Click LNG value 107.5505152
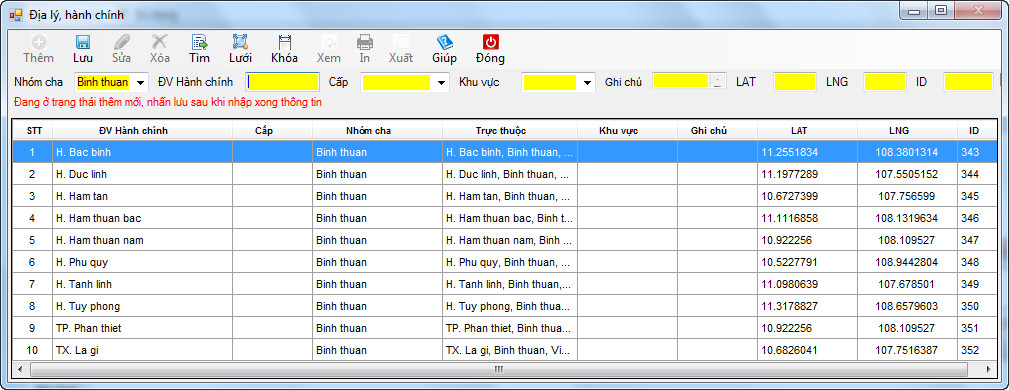The height and width of the screenshot is (390, 1009). 907,174
